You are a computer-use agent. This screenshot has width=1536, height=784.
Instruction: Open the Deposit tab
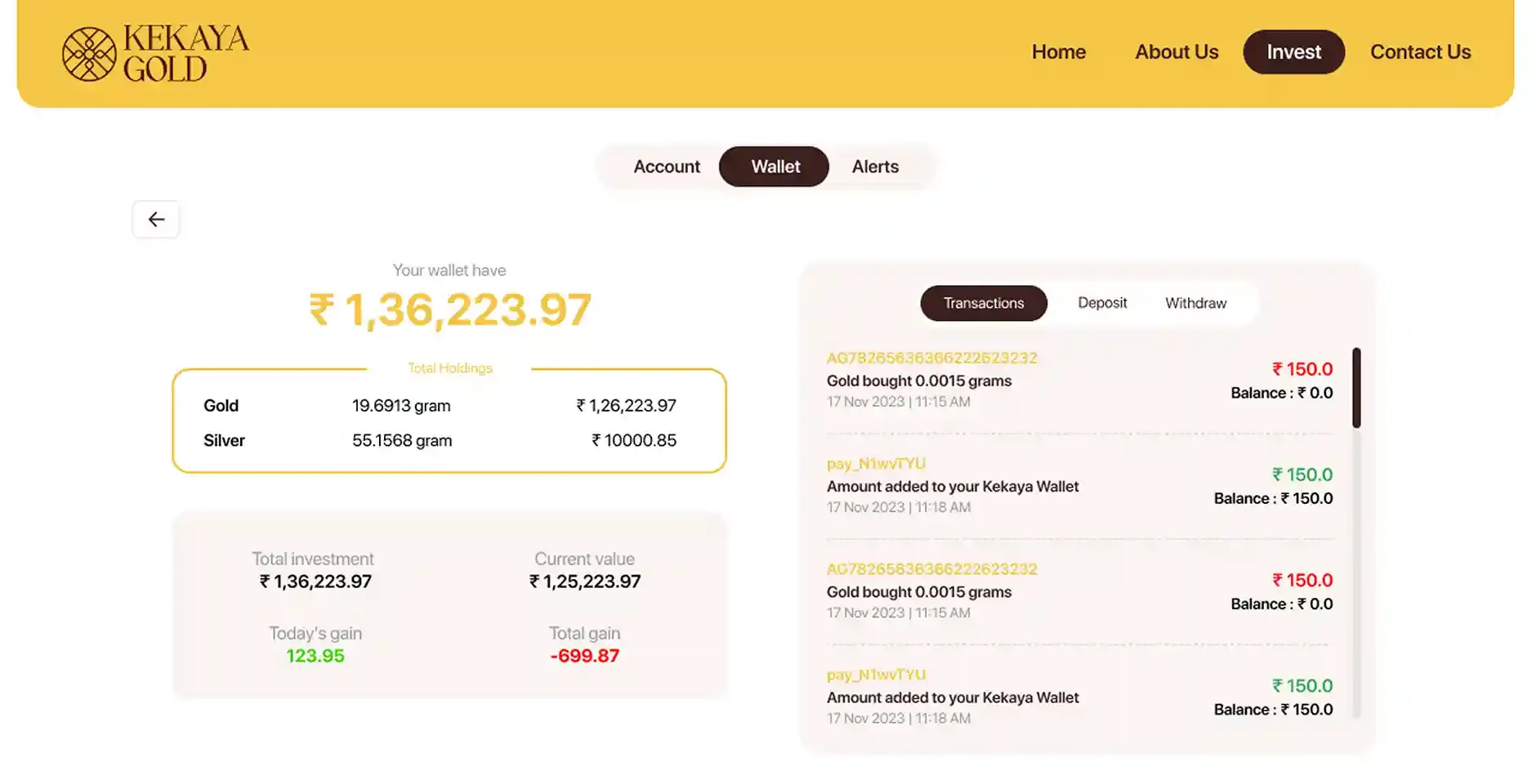[1102, 303]
